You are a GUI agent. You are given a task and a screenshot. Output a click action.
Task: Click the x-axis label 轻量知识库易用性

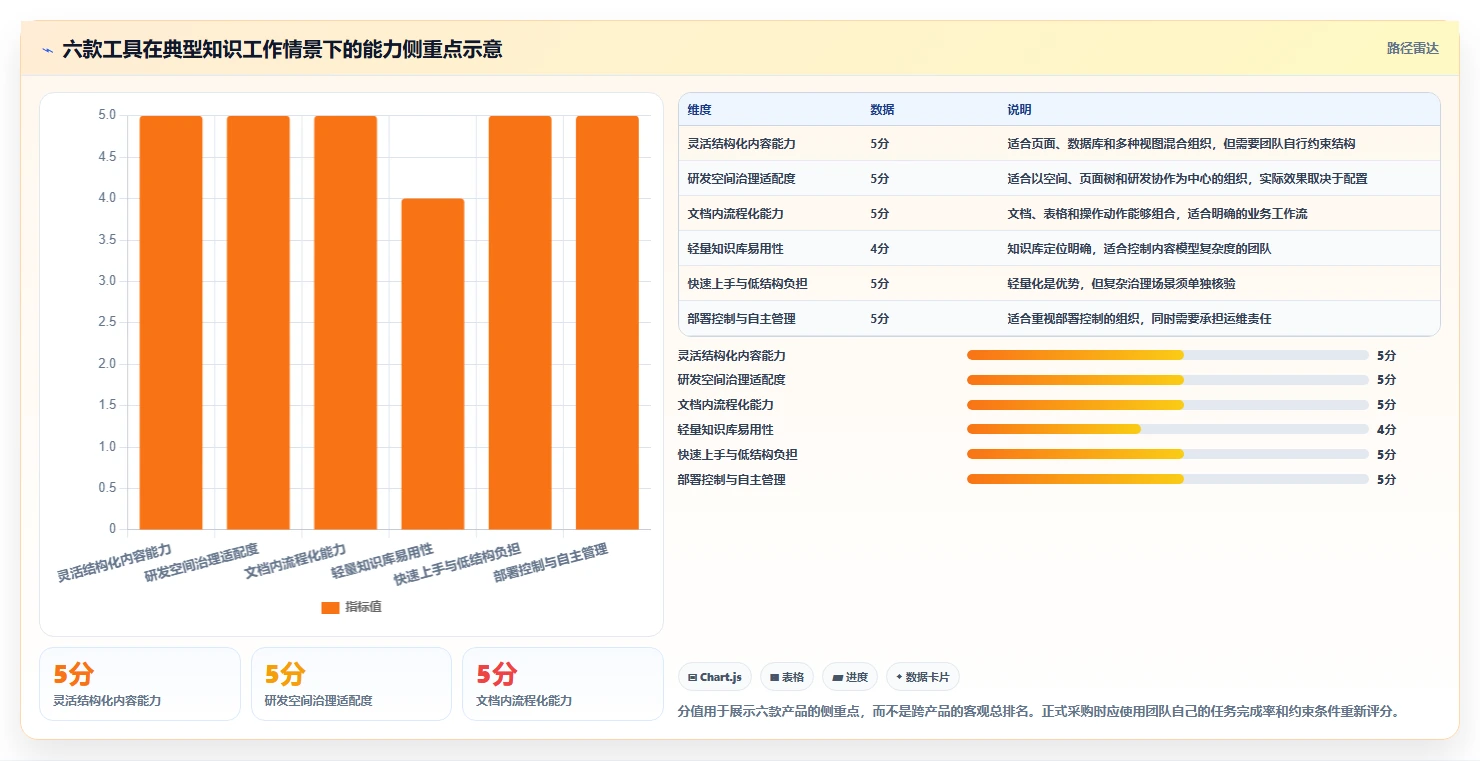click(382, 561)
